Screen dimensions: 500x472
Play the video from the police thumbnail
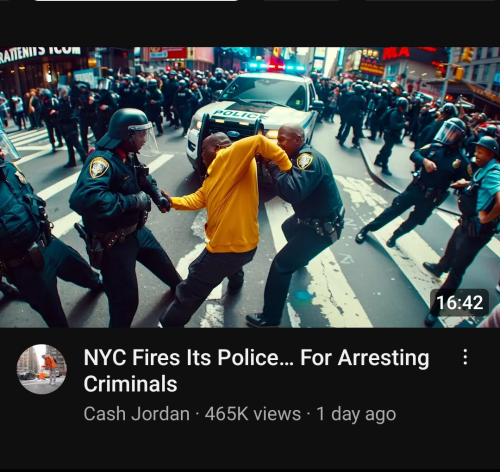pyautogui.click(x=250, y=187)
